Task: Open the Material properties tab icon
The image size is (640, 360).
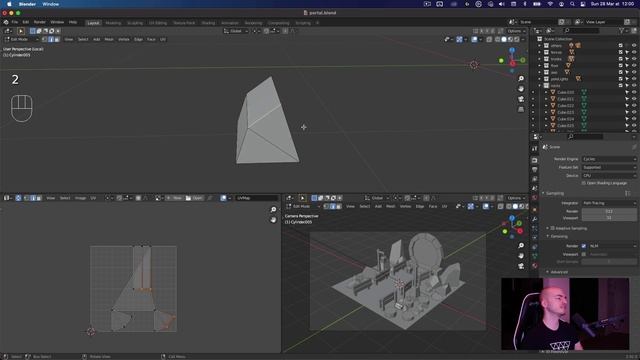Action: 535,266
